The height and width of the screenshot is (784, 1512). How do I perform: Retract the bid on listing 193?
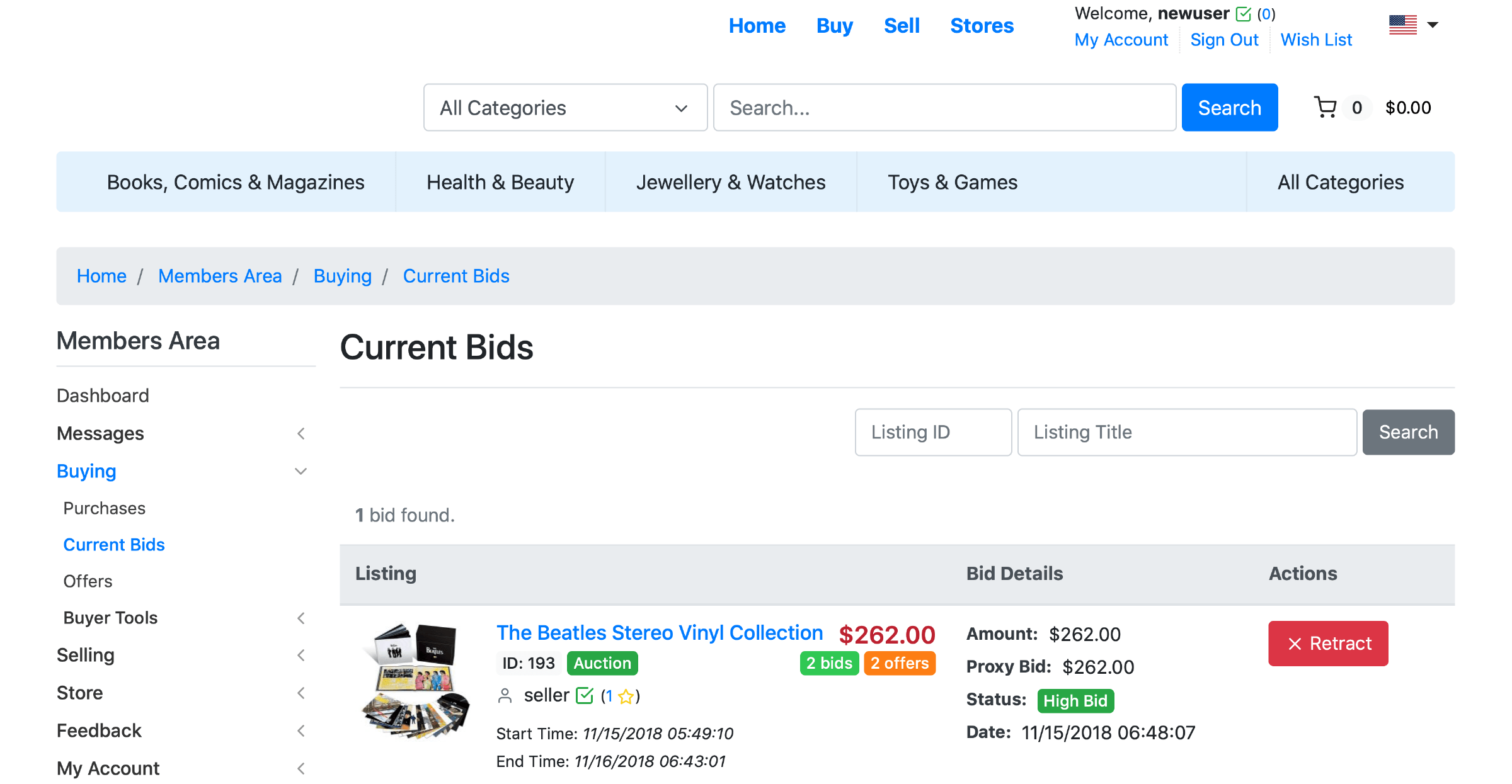tap(1328, 644)
